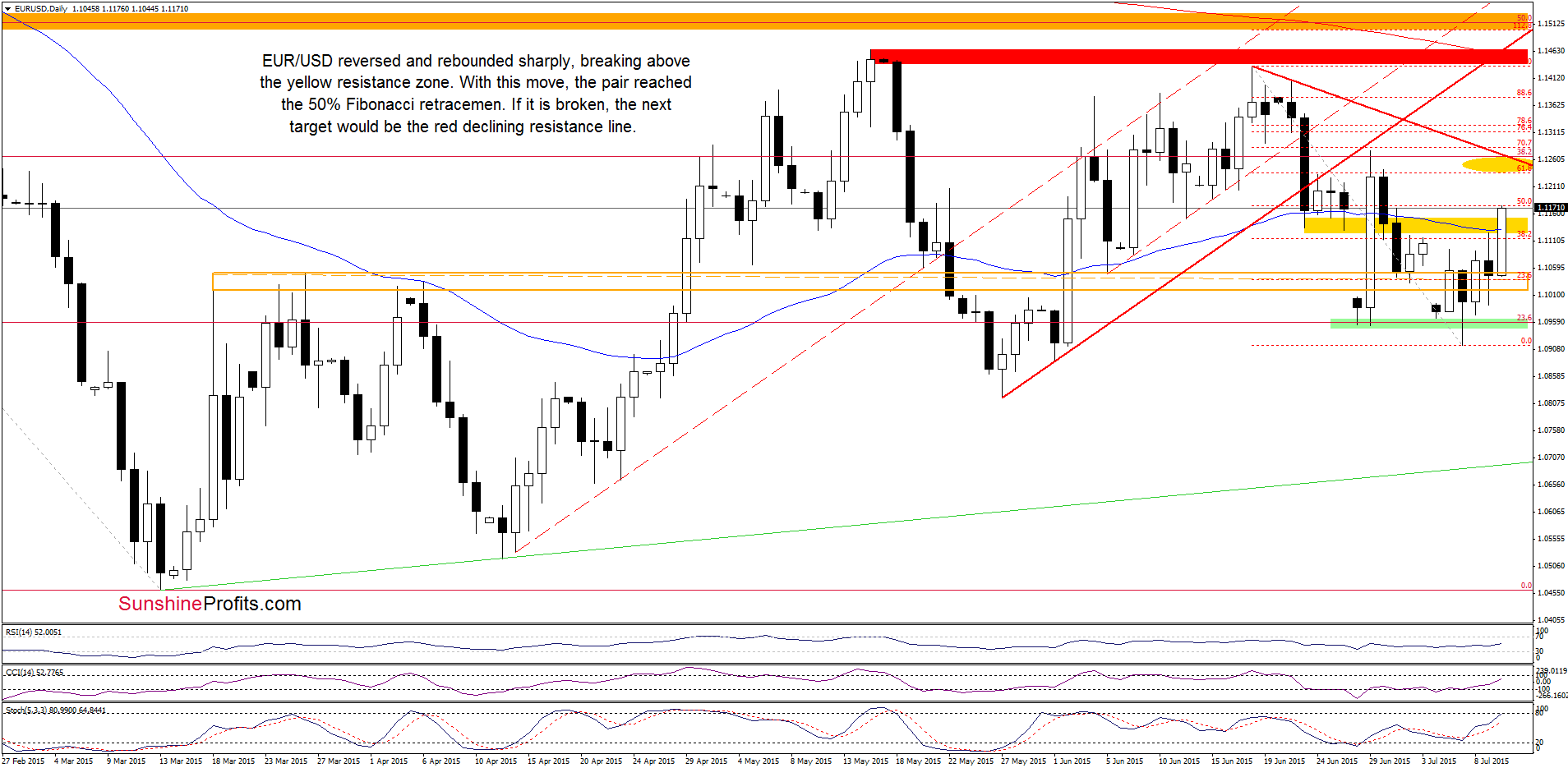Screen dimensions: 1568x768
Task: Click the 1.14120 price axis label
Action: (1551, 78)
